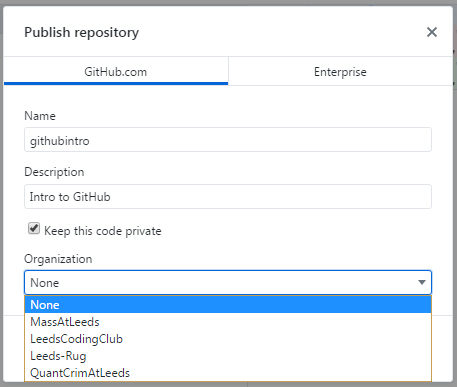Close the Publish repository dialog
The height and width of the screenshot is (387, 457).
[432, 32]
